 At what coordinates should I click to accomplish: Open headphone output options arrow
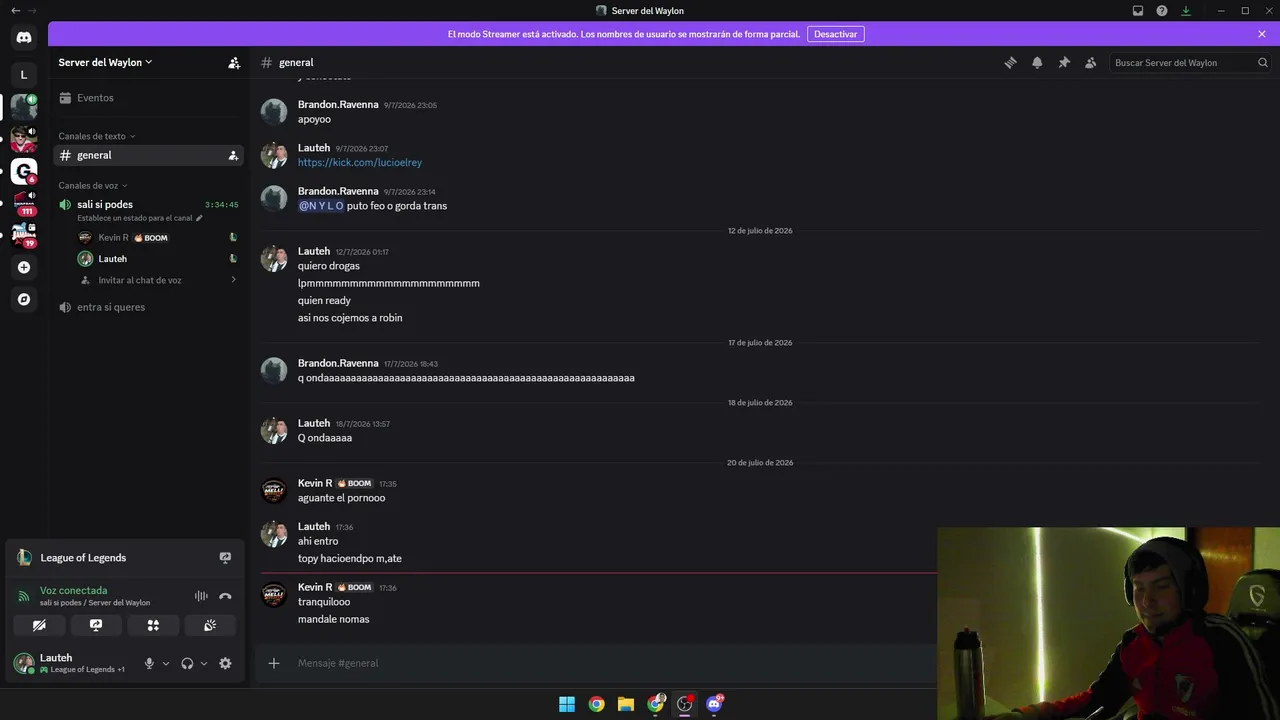click(204, 663)
